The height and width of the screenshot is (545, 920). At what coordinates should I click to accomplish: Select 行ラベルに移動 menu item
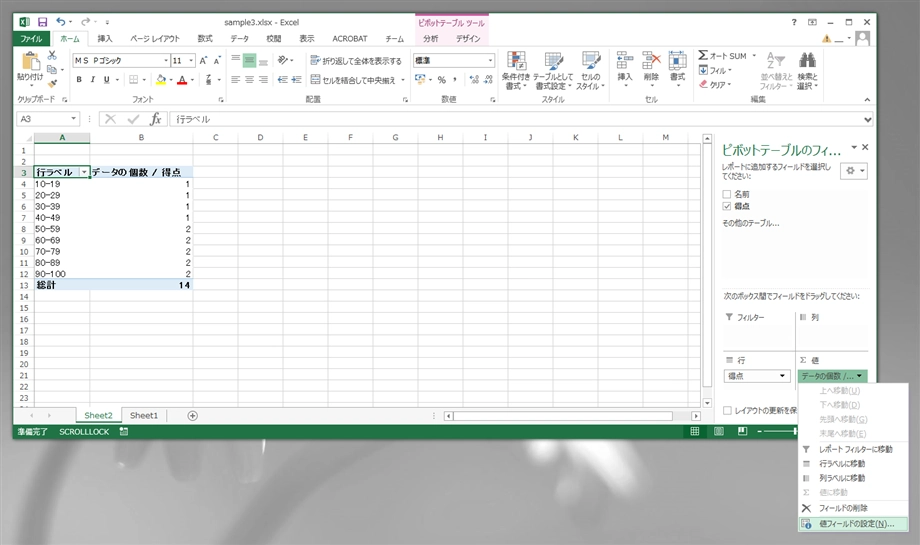[x=854, y=463]
